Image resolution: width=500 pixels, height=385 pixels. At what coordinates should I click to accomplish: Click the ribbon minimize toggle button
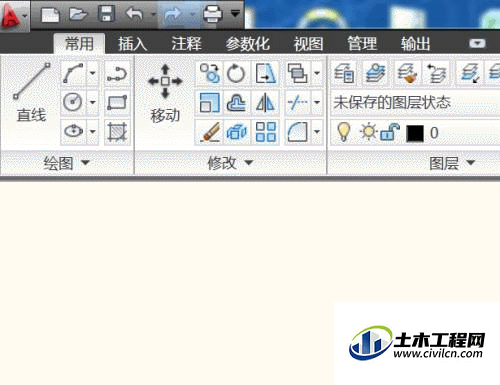477,43
